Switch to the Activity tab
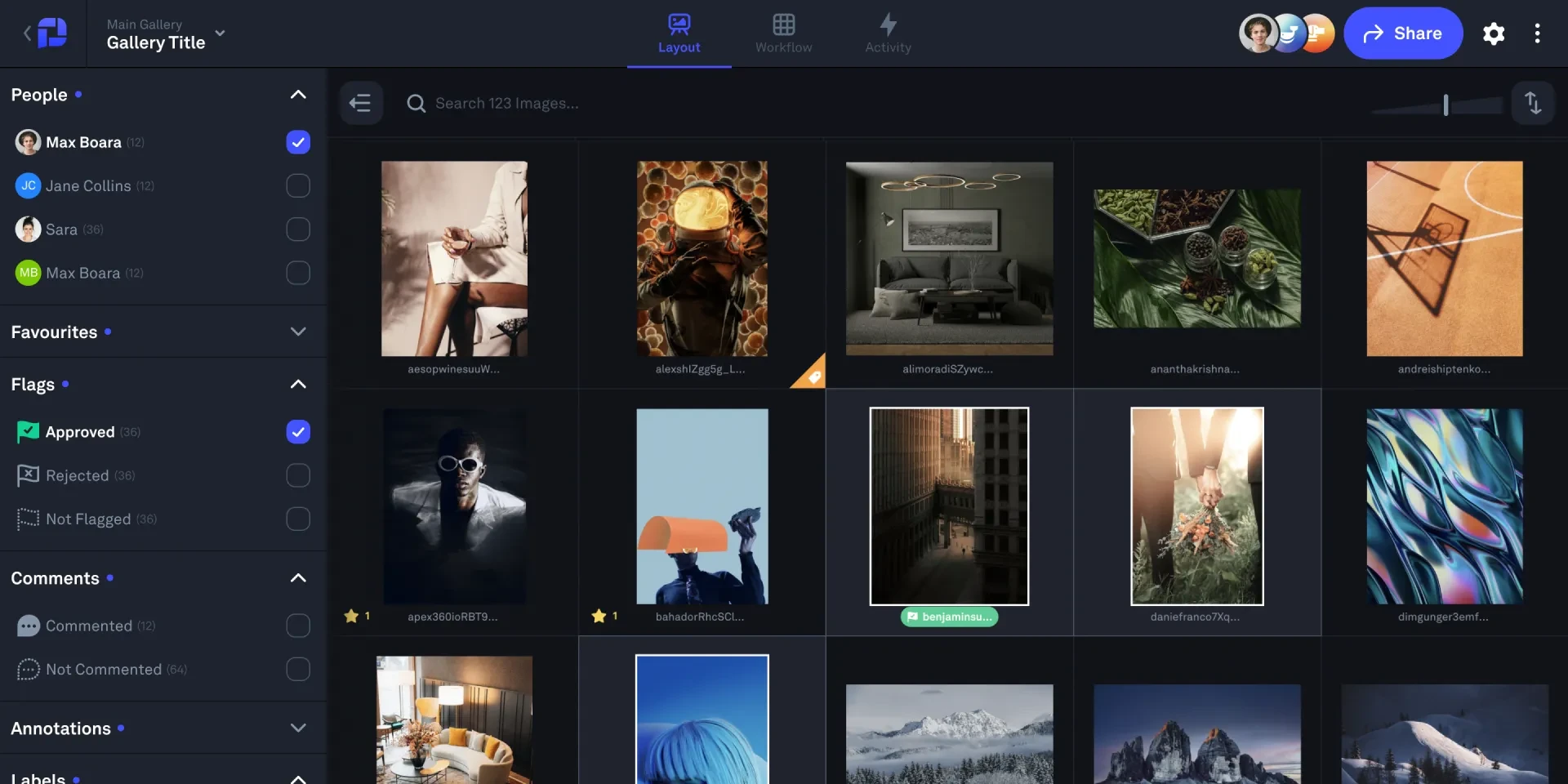The width and height of the screenshot is (1568, 784). click(889, 33)
